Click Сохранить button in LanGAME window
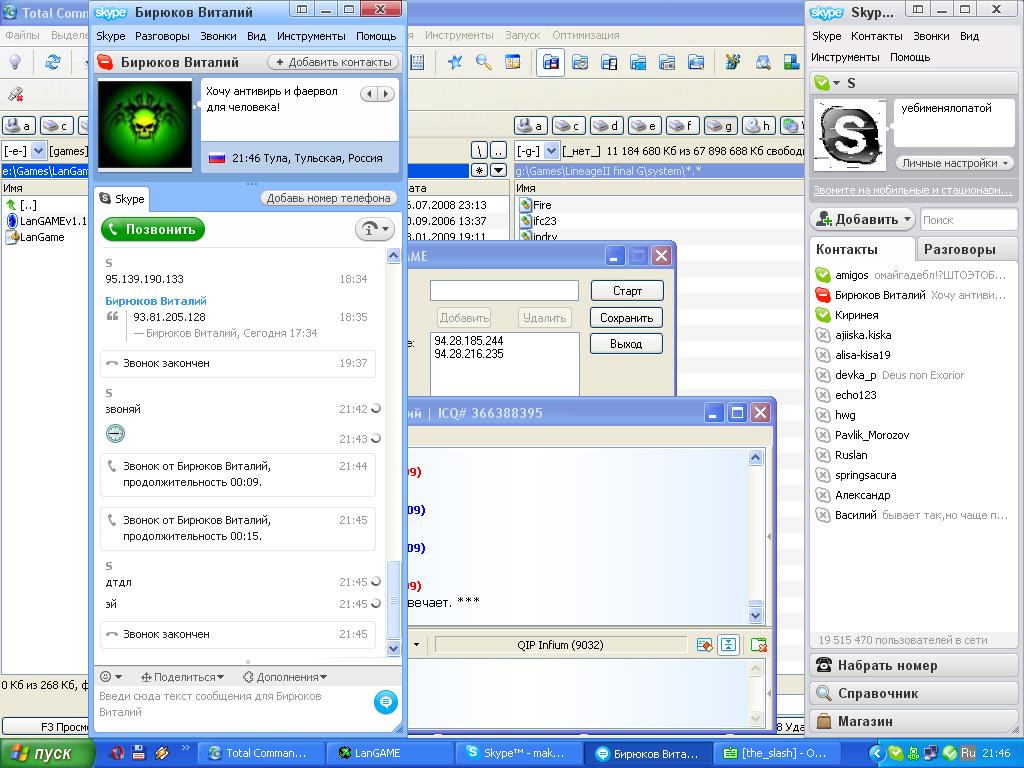The image size is (1024, 768). pyautogui.click(x=627, y=318)
